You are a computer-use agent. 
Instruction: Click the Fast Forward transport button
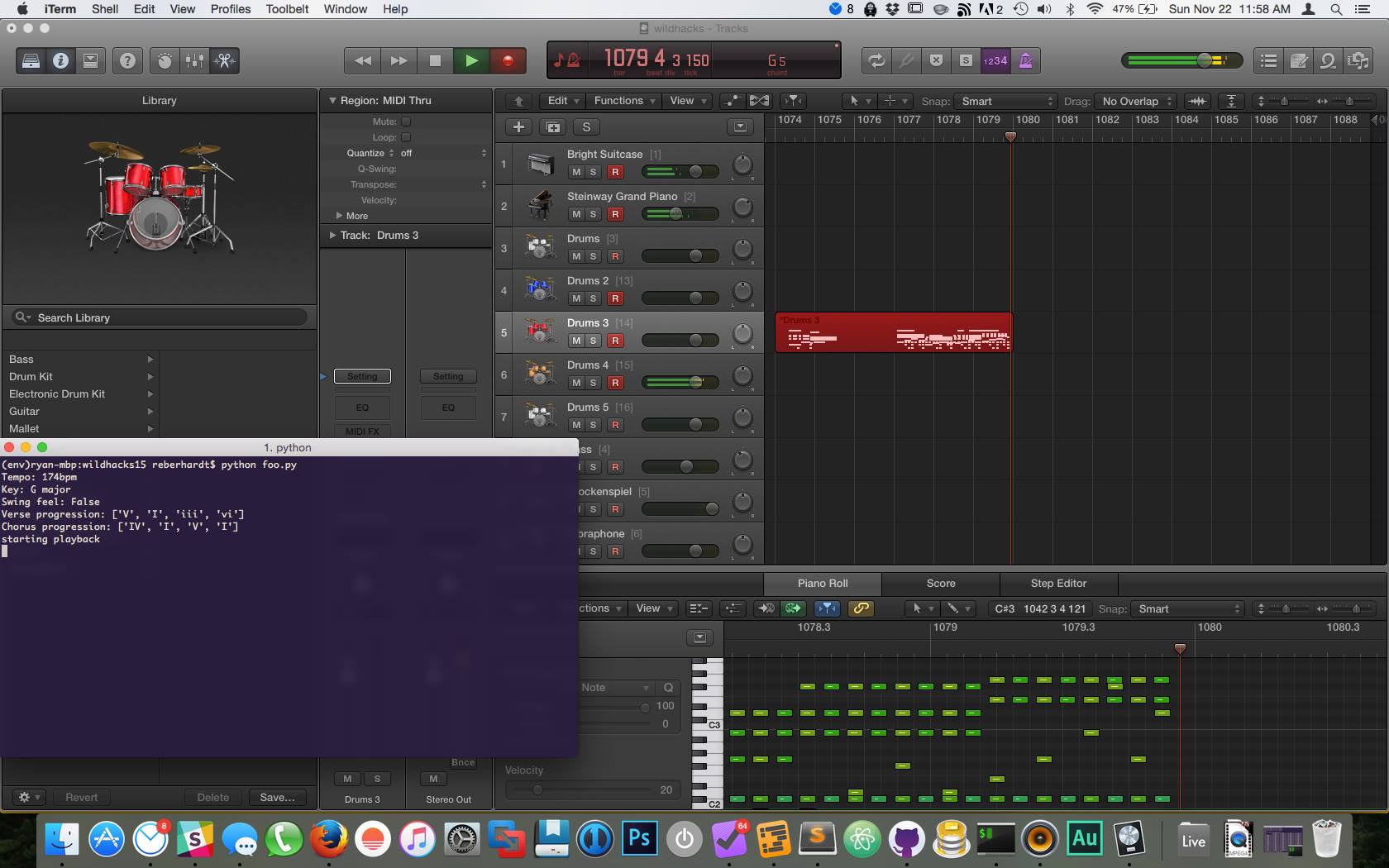click(x=399, y=60)
